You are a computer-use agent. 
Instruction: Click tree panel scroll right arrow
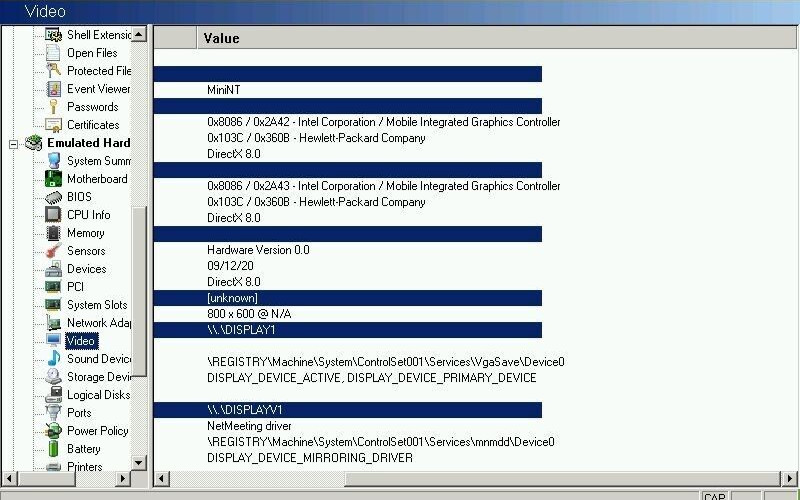[122, 479]
